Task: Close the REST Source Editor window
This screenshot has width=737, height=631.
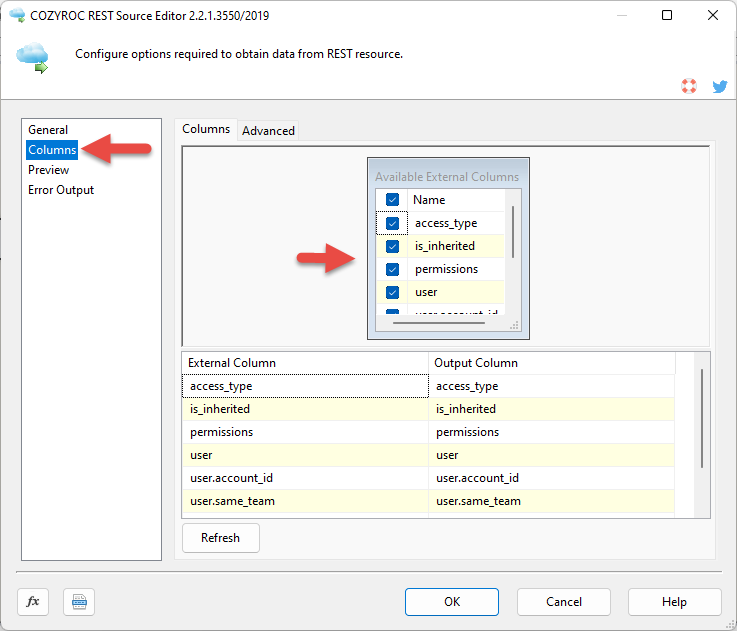Action: (713, 16)
